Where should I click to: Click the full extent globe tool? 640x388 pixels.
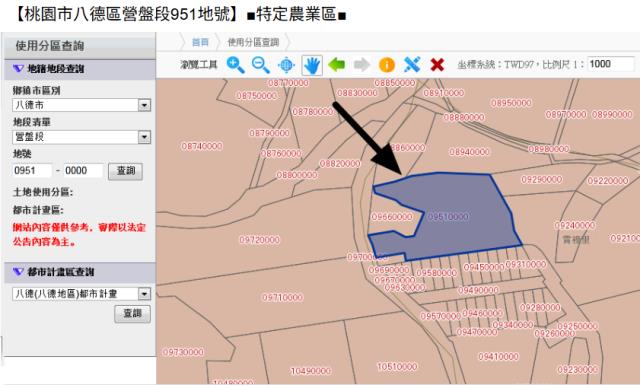(x=286, y=65)
